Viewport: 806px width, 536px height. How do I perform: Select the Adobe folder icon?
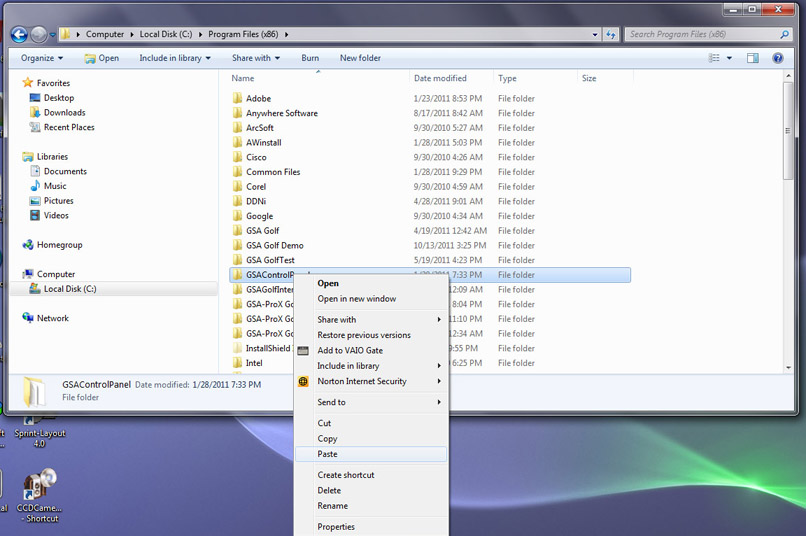click(x=237, y=98)
